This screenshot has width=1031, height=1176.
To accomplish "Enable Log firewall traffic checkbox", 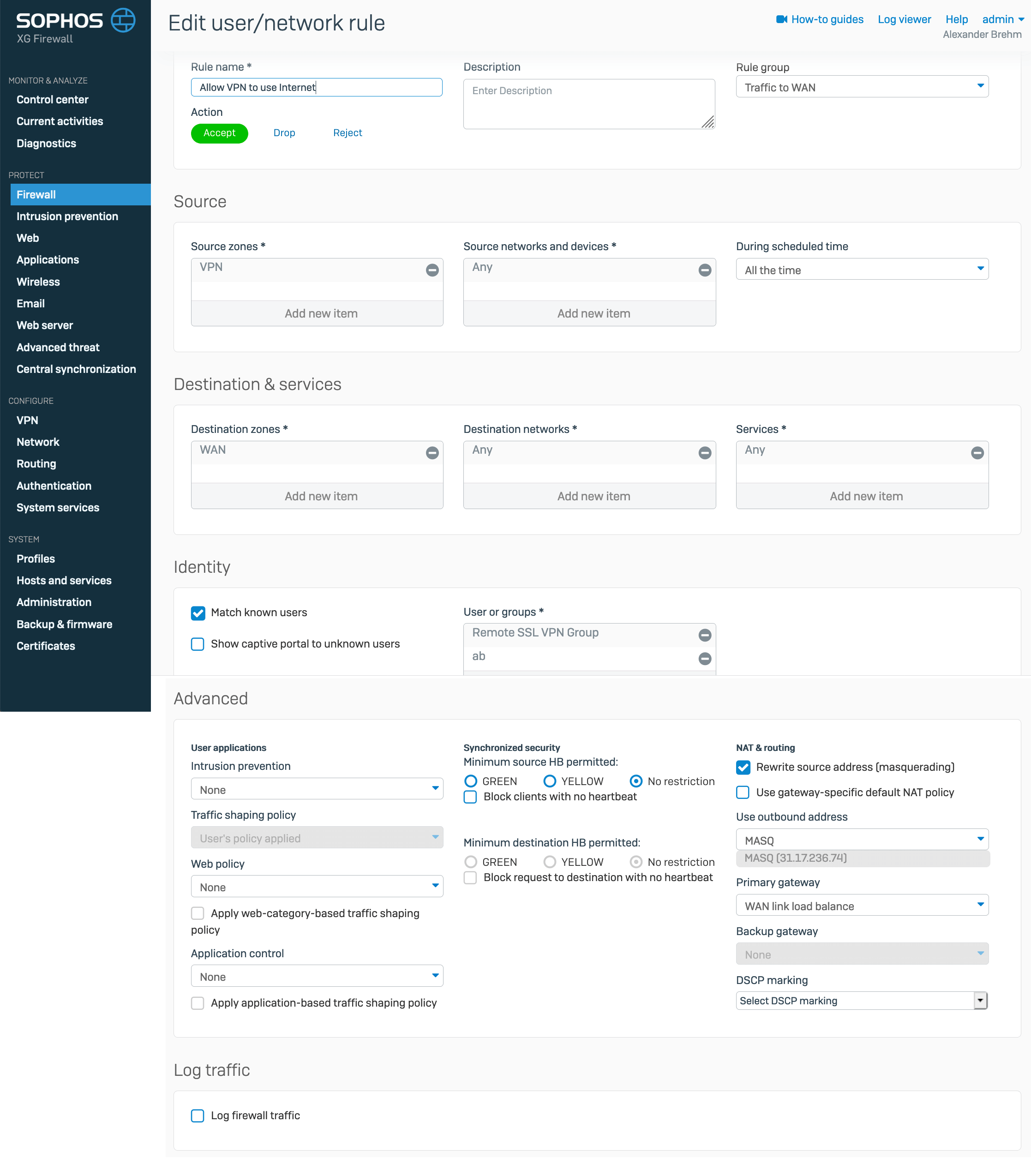I will pyautogui.click(x=198, y=1116).
